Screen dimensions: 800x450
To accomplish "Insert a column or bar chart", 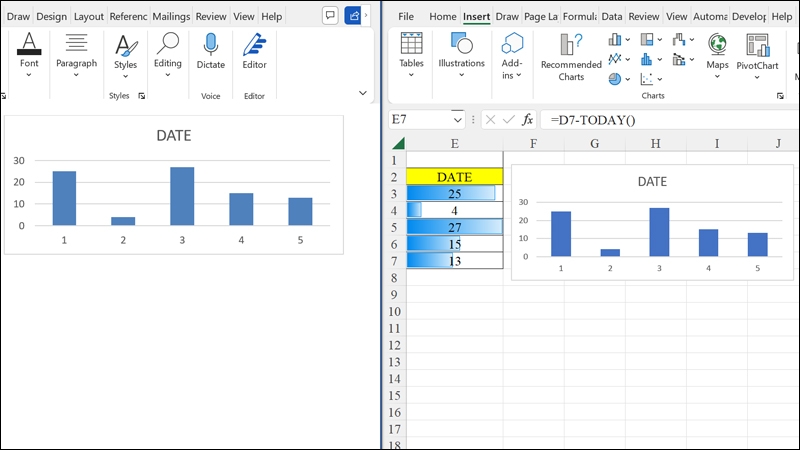I will point(615,39).
